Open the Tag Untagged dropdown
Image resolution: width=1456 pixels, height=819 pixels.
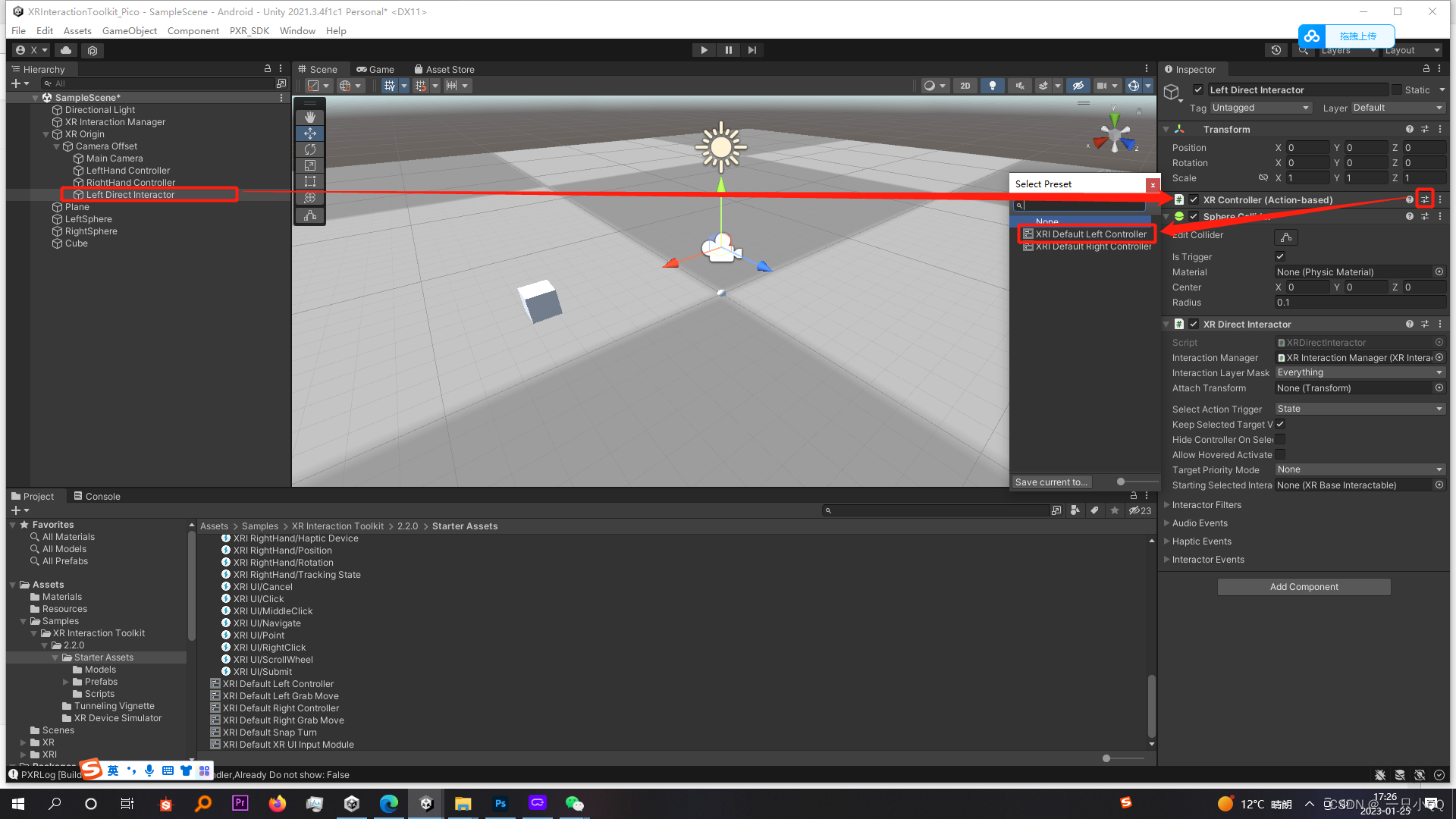[x=1260, y=108]
